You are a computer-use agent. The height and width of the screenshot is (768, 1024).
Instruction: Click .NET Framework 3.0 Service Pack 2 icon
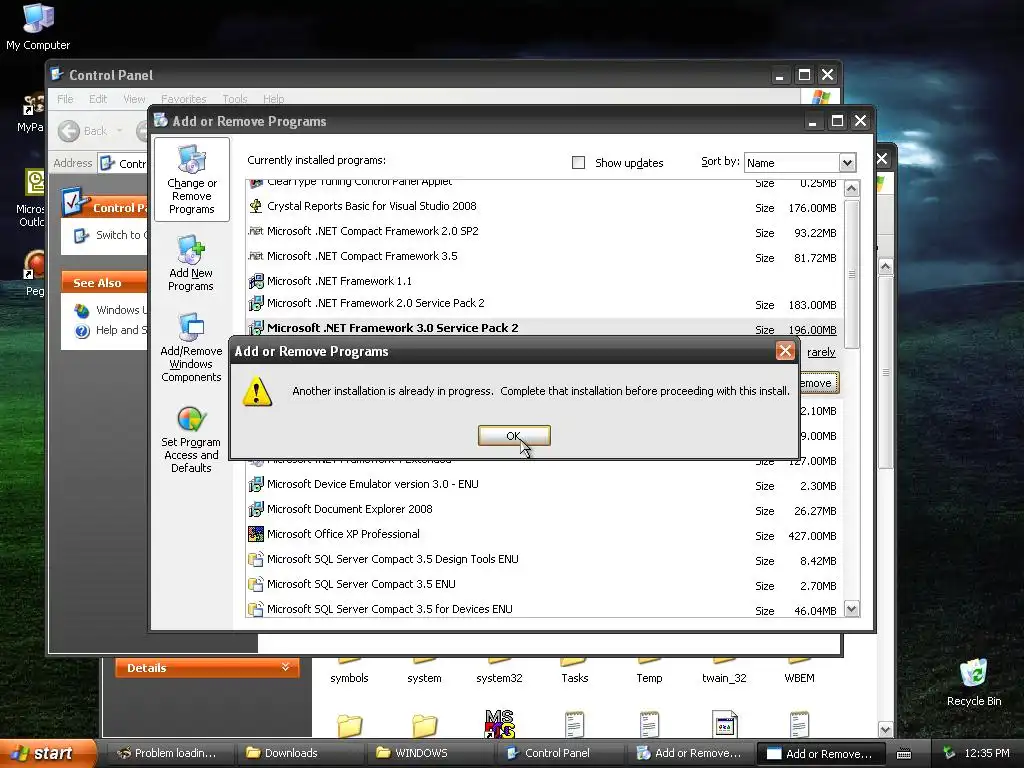tap(256, 328)
